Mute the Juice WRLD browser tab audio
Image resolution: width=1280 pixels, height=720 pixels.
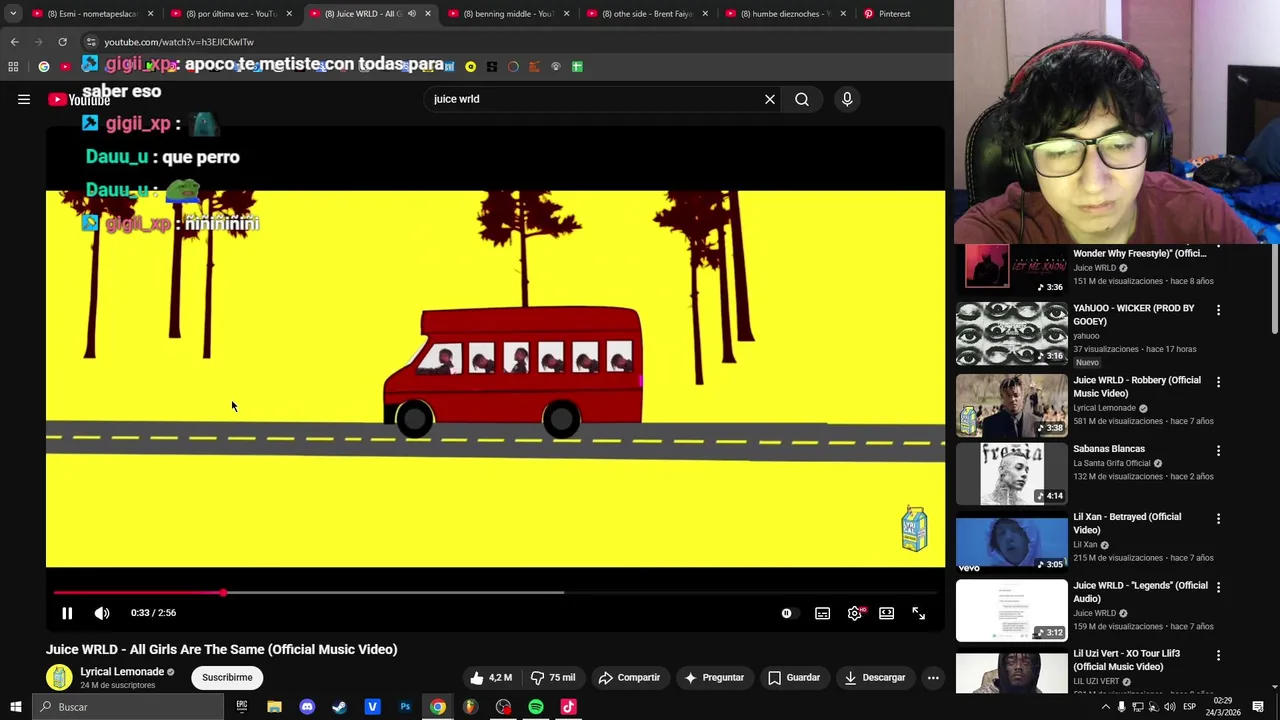click(x=411, y=14)
